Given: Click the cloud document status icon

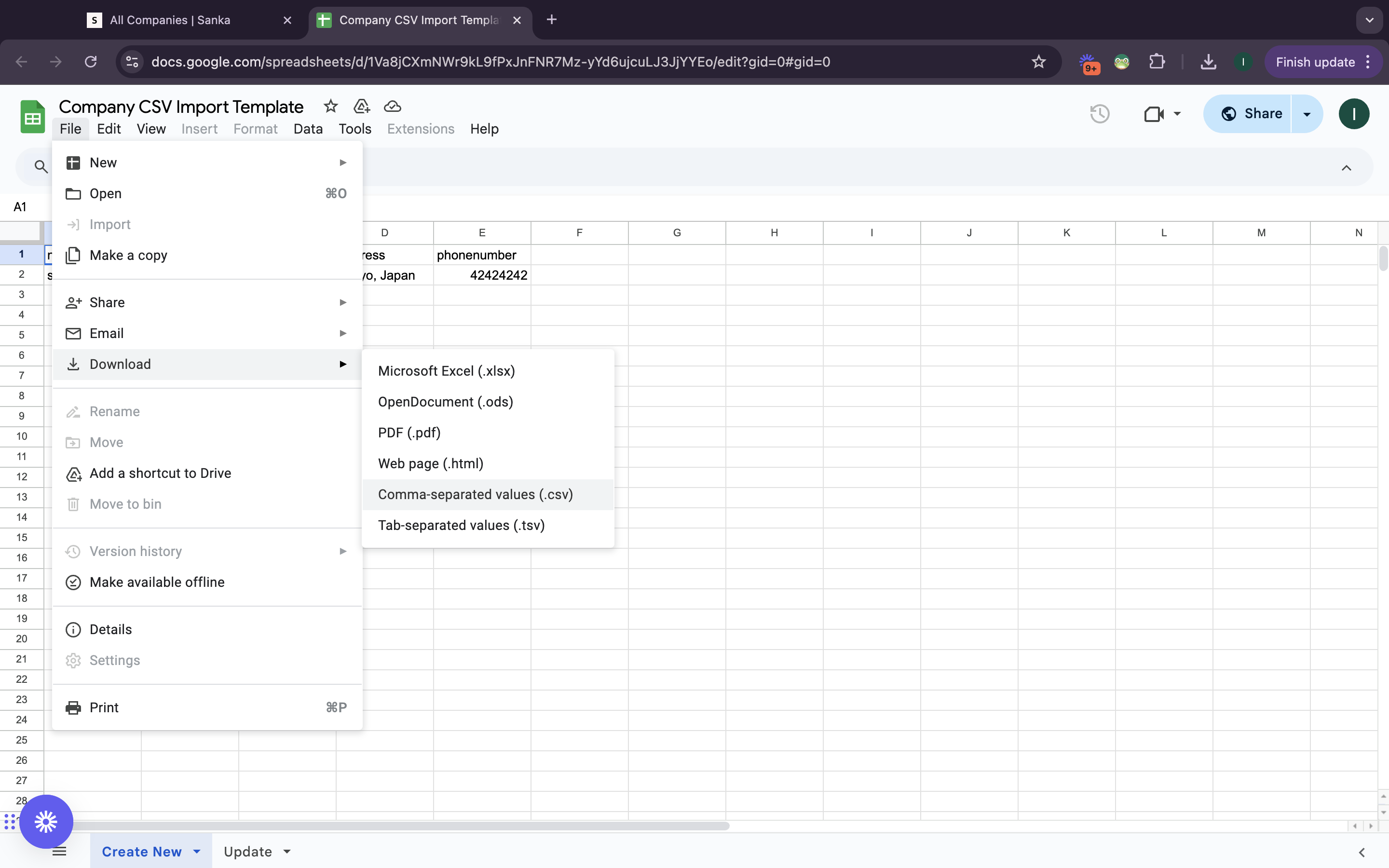Looking at the screenshot, I should [392, 106].
